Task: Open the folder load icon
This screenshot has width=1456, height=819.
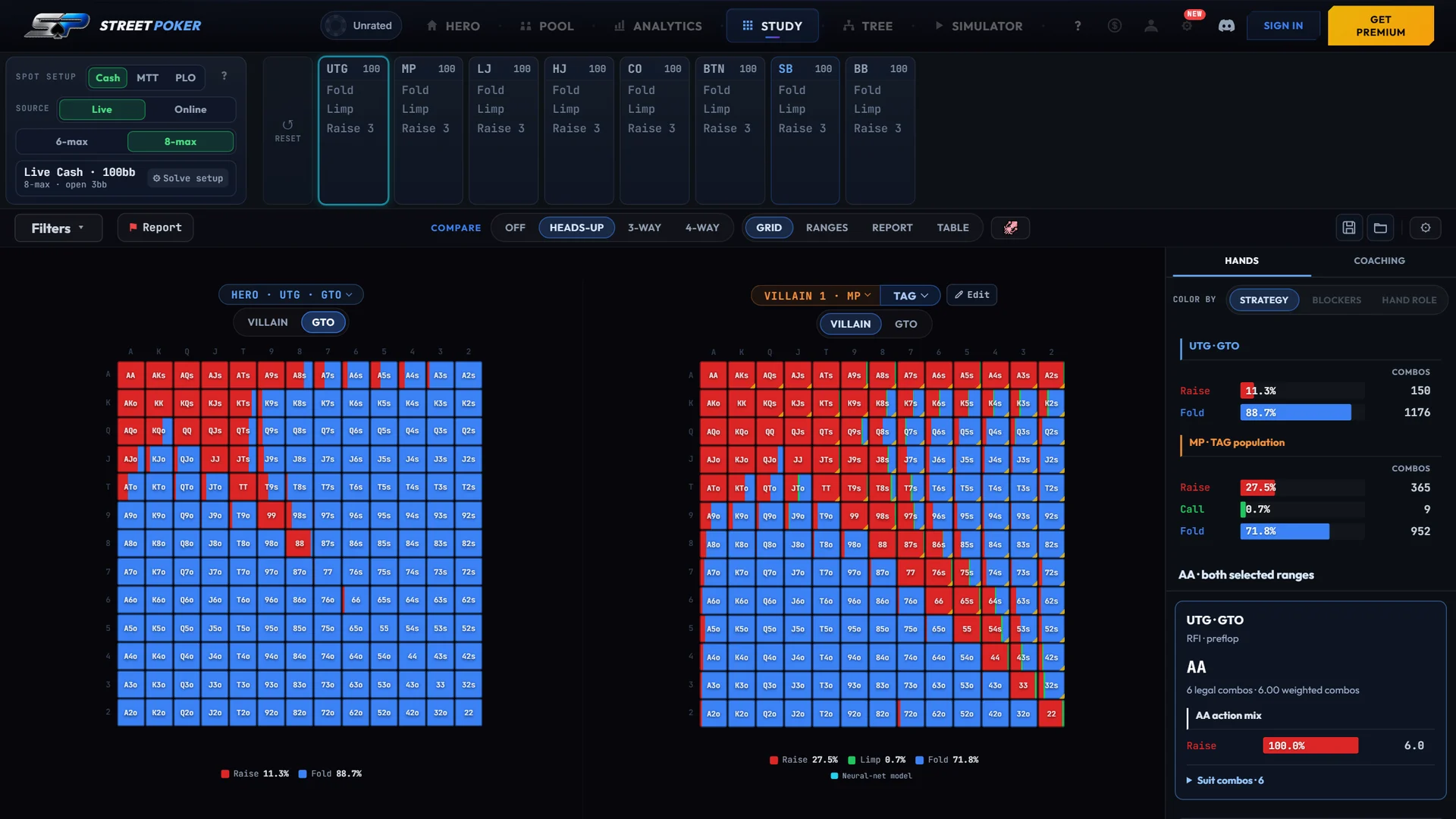Action: 1380,227
